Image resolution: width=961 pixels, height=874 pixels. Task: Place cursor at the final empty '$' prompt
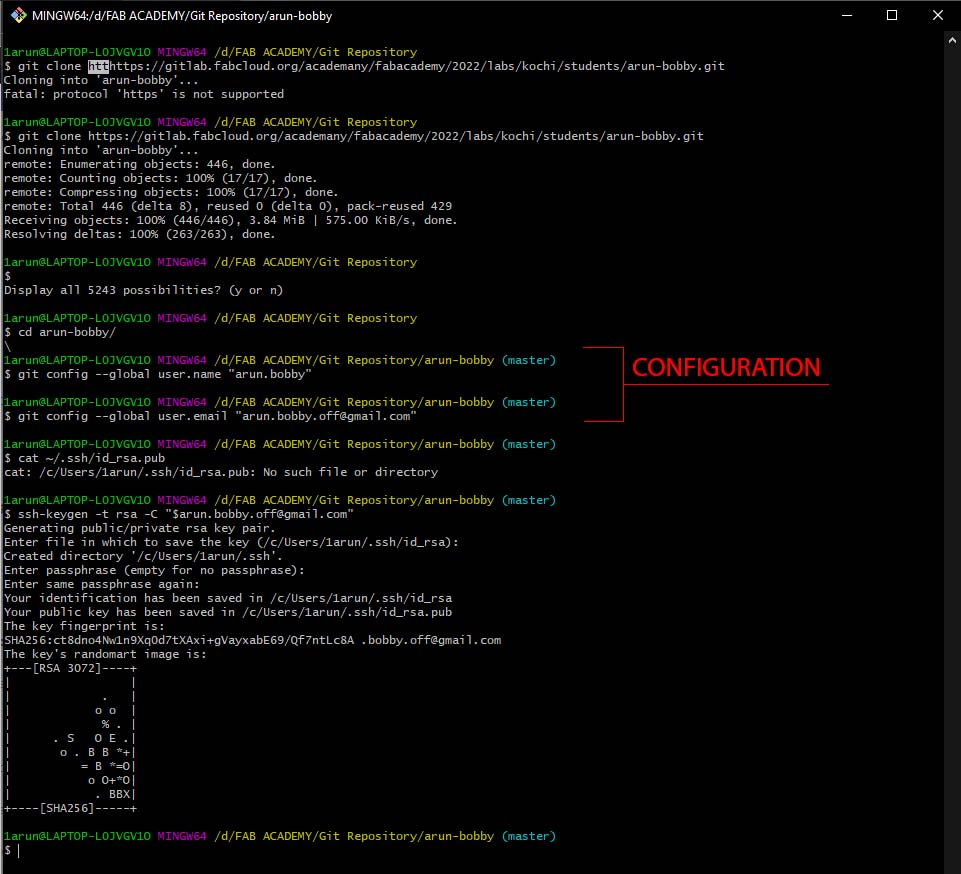pos(18,851)
